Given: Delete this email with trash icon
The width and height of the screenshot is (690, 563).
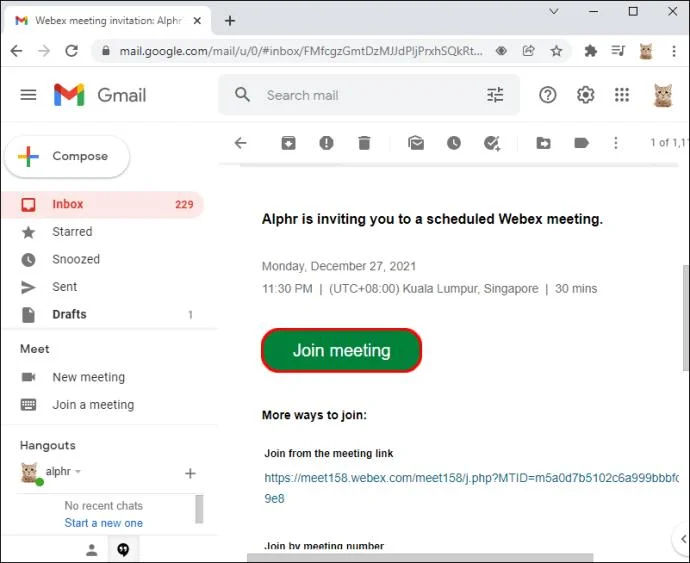Looking at the screenshot, I should pyautogui.click(x=364, y=143).
